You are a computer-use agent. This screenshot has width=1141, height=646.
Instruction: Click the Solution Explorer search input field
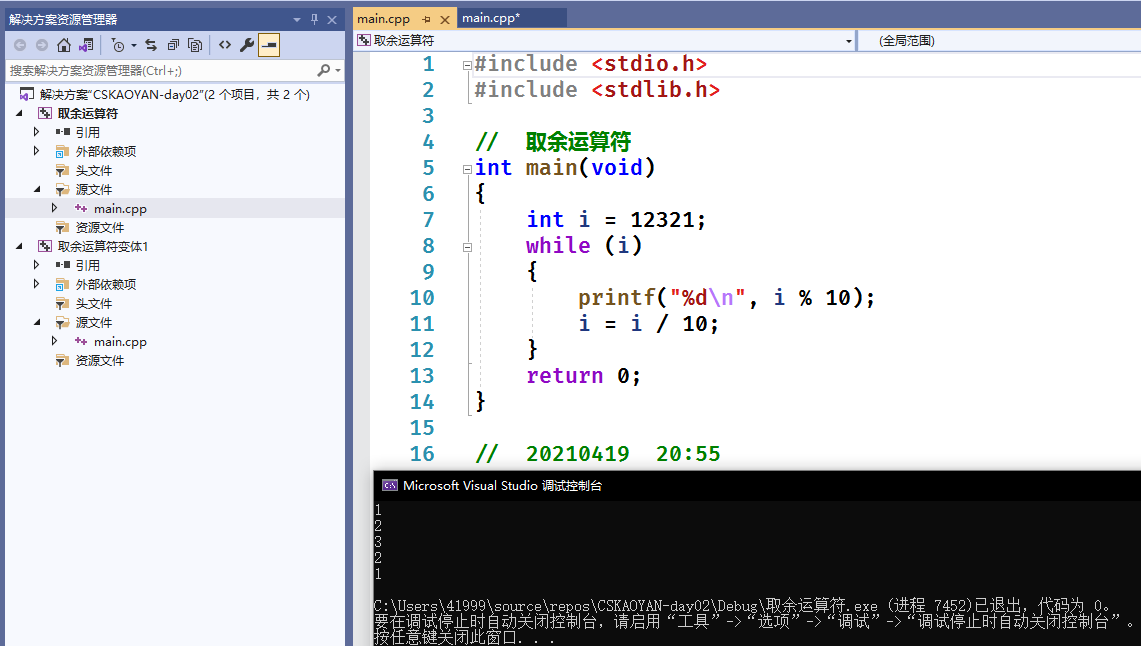coord(160,71)
